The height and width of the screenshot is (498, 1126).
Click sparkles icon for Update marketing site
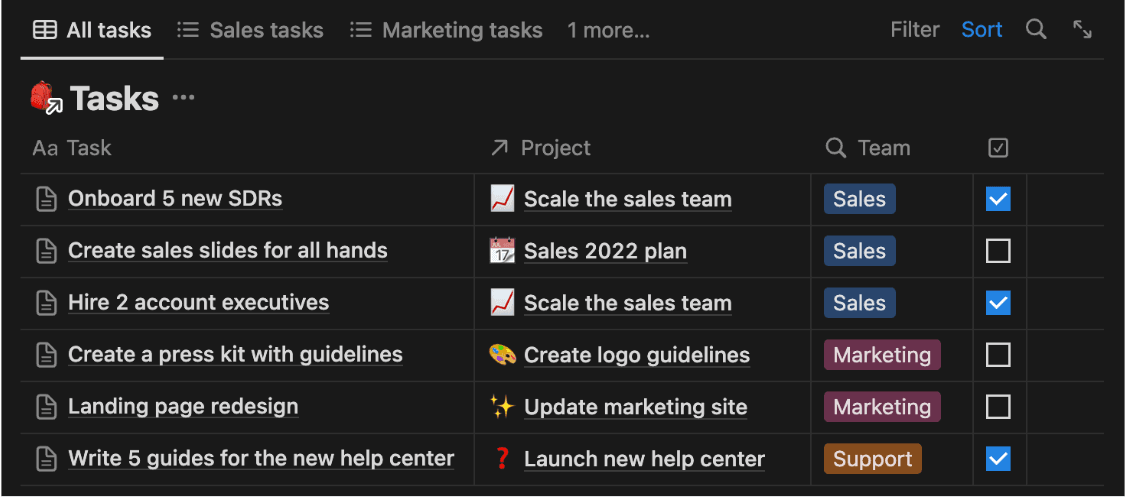coord(502,407)
